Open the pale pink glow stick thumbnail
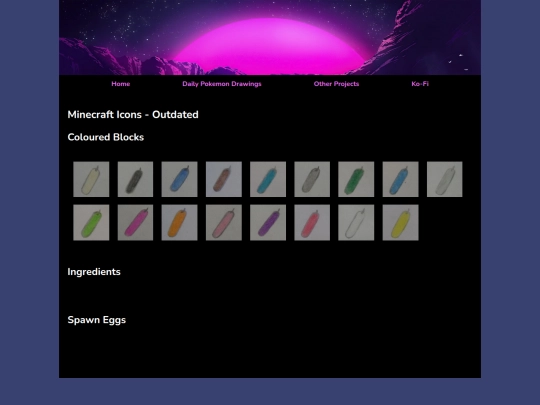The height and width of the screenshot is (405, 540). pos(224,222)
